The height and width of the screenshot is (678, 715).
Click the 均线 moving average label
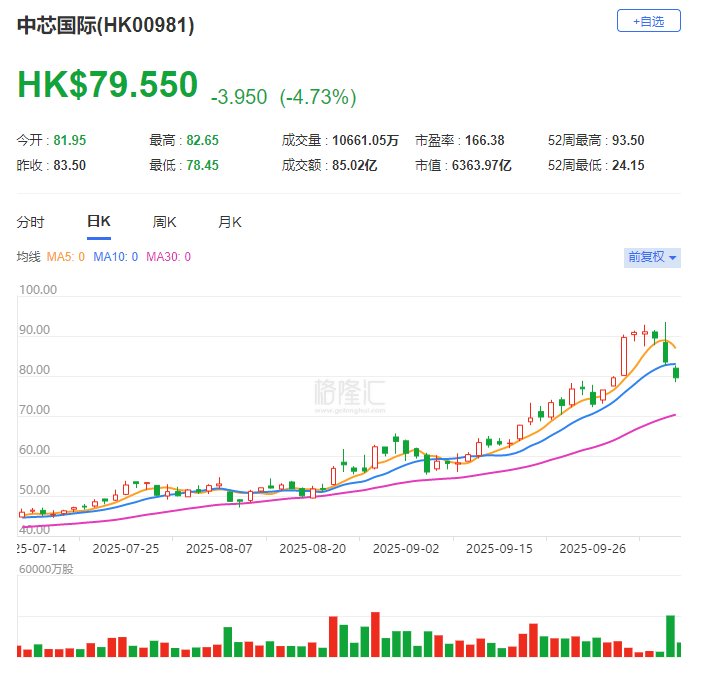[28, 257]
